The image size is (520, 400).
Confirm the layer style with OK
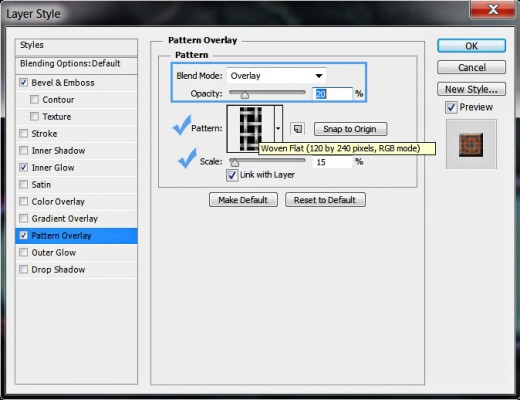point(471,46)
